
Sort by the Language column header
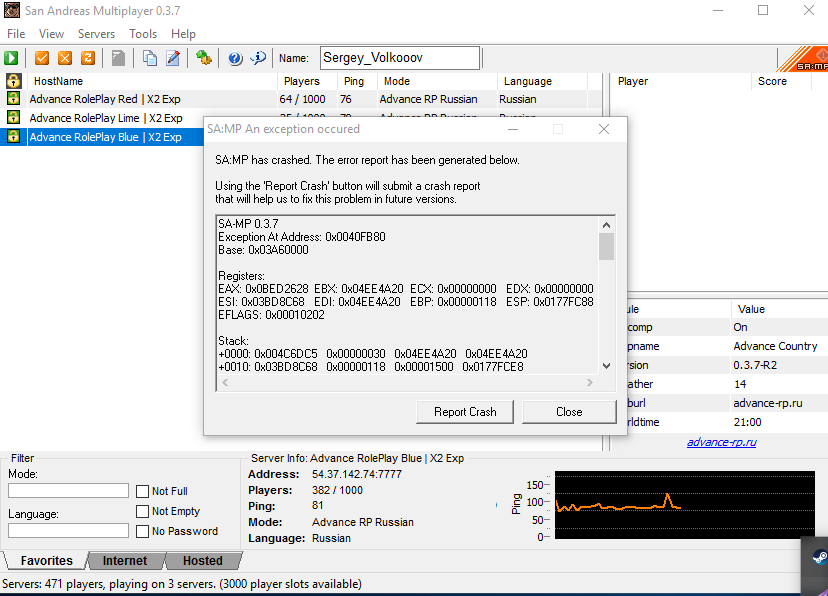tap(542, 81)
